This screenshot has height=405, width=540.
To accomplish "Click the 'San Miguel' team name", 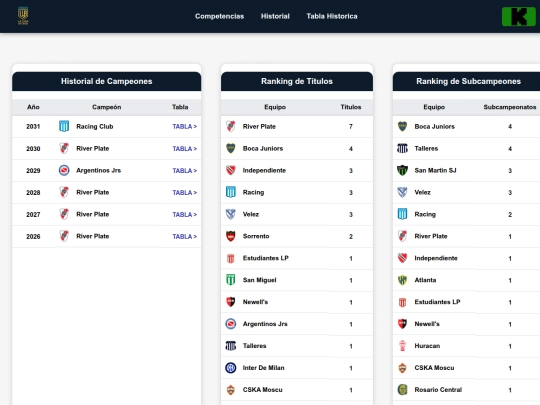I will pyautogui.click(x=259, y=280).
